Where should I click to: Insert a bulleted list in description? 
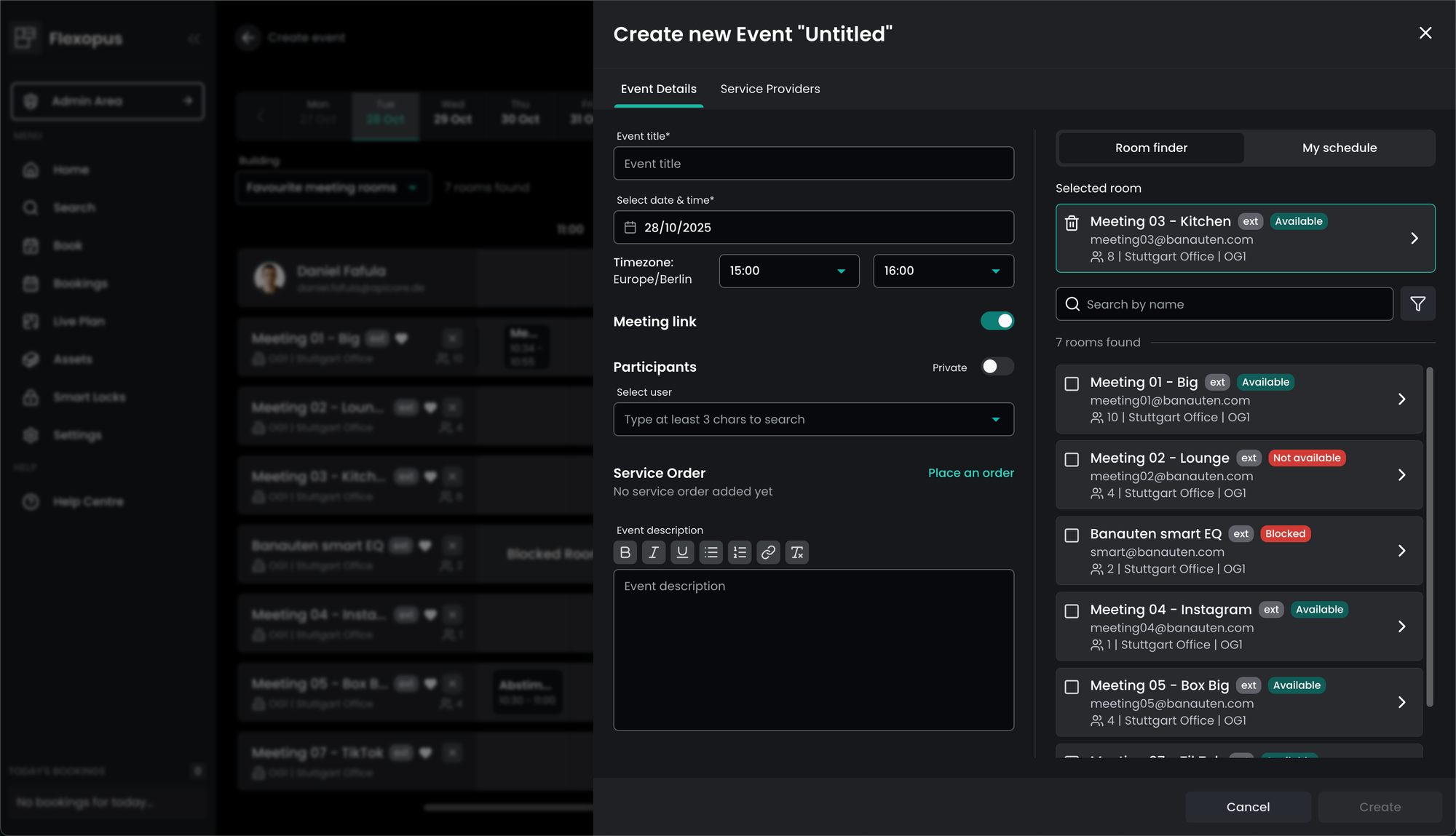pos(711,552)
